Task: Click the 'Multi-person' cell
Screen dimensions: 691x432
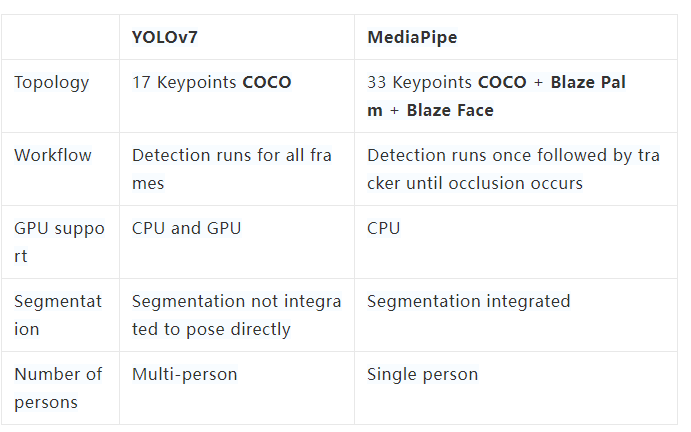Action: pyautogui.click(x=185, y=374)
